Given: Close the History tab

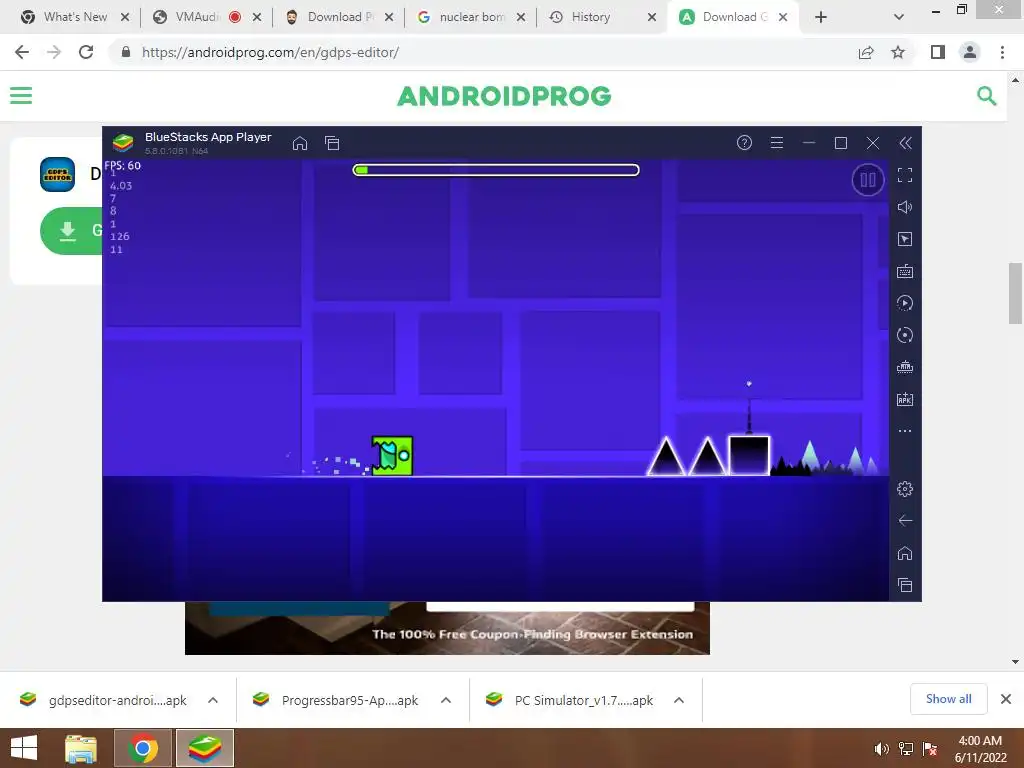Looking at the screenshot, I should coord(652,17).
